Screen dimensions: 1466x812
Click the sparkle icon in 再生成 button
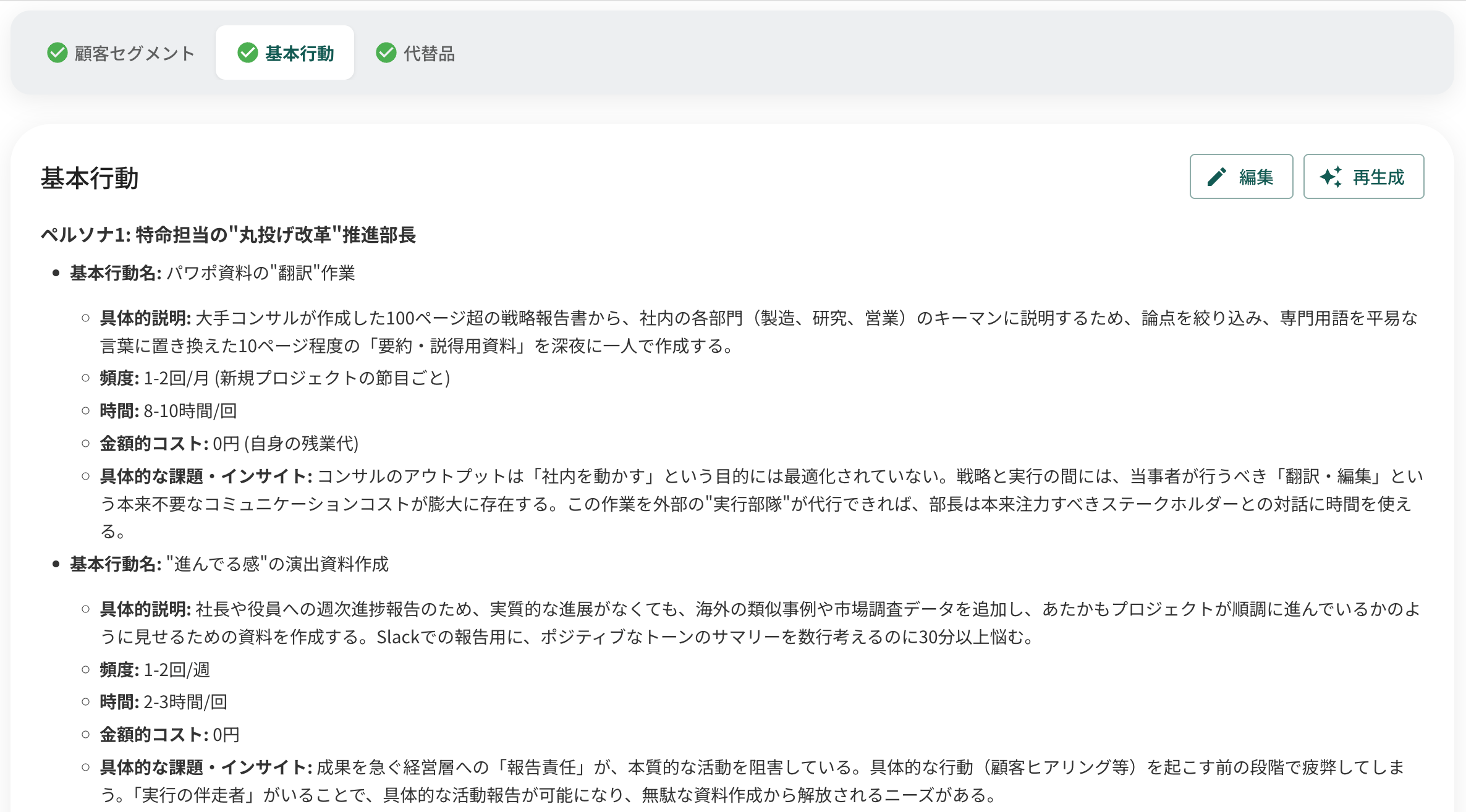[1331, 177]
